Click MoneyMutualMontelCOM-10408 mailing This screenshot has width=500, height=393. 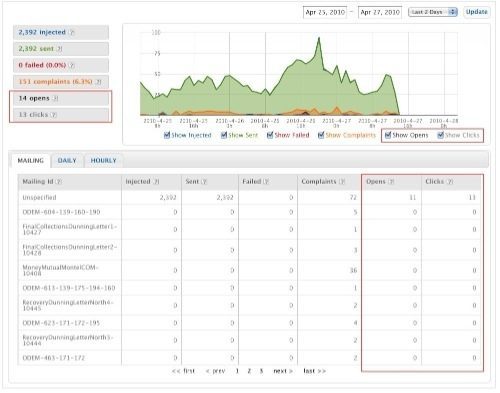tap(61, 270)
